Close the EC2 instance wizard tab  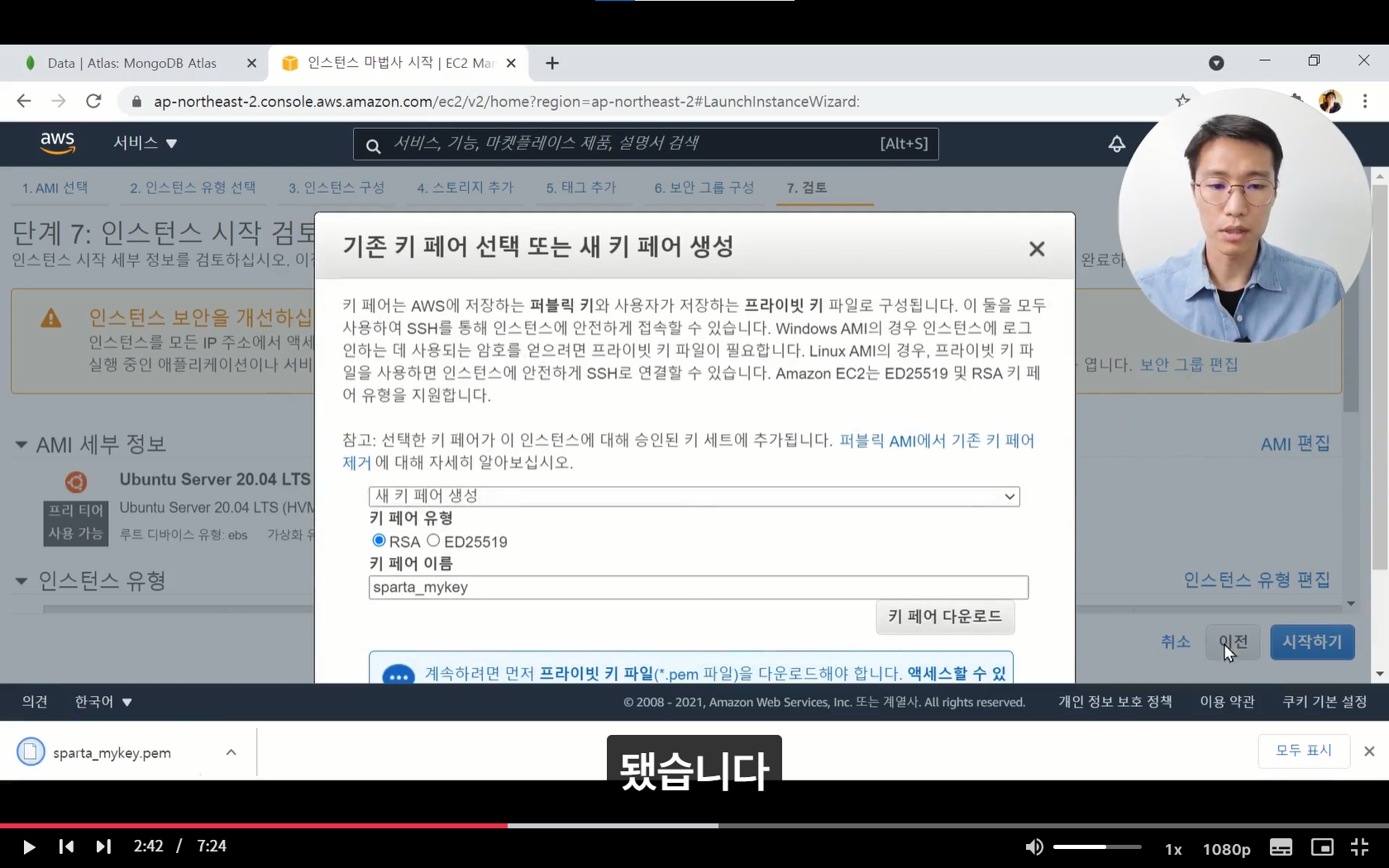click(x=511, y=63)
